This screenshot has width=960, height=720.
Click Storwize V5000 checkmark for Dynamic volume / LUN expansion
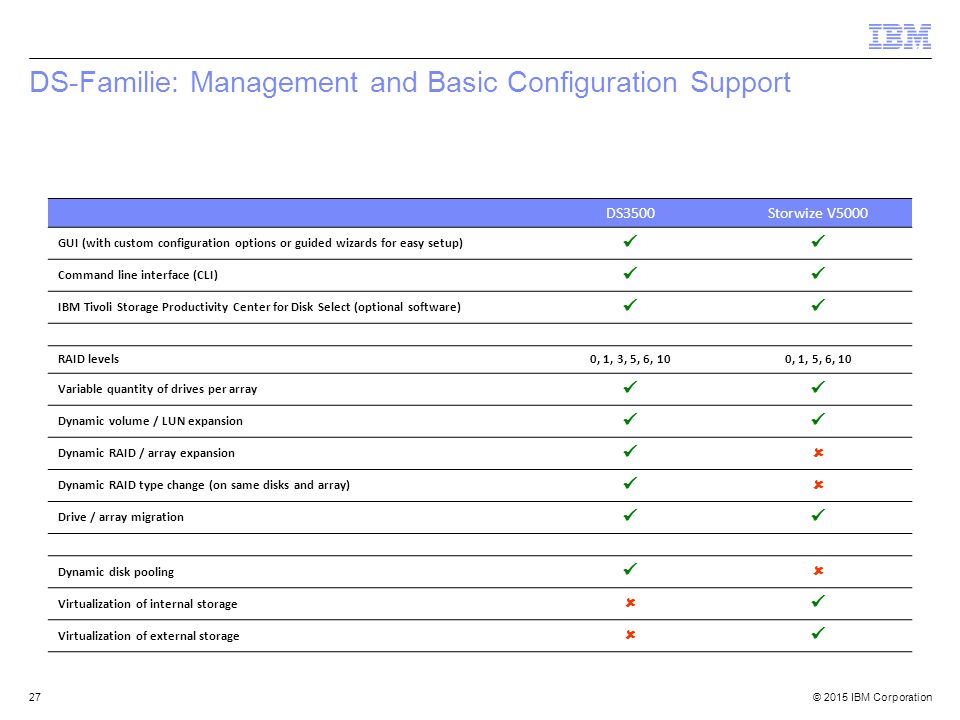click(818, 419)
